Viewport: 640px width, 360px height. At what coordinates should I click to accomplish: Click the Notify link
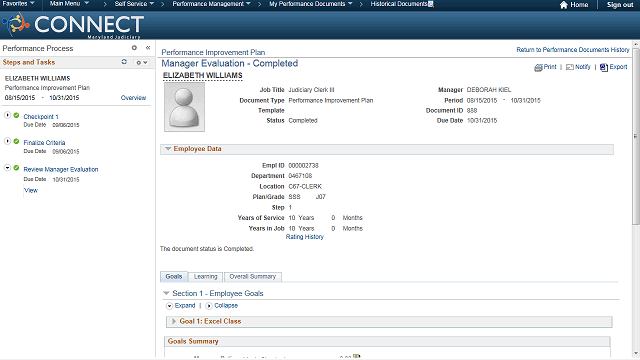tap(582, 67)
